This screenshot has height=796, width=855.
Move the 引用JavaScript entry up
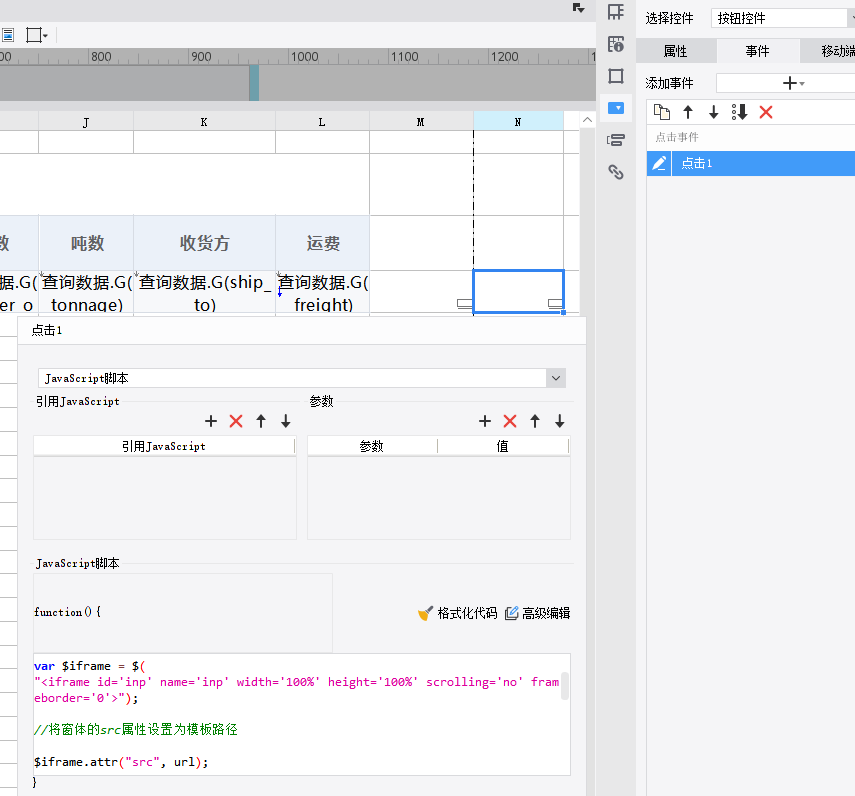coord(261,421)
